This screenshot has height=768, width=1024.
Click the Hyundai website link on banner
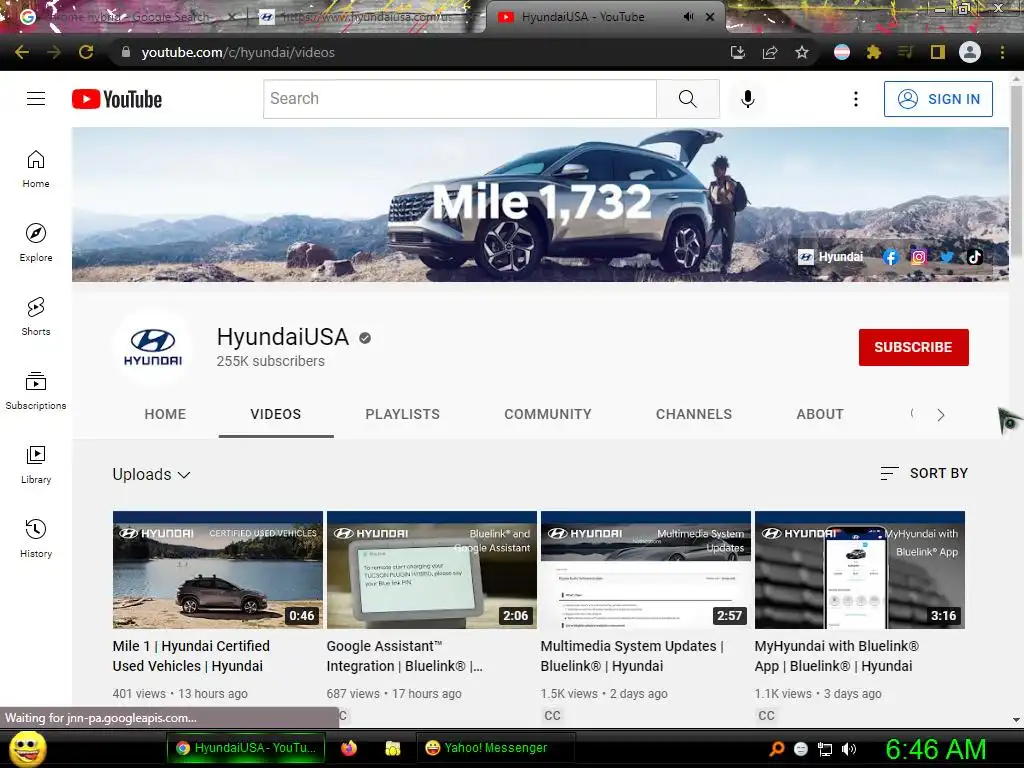[831, 257]
